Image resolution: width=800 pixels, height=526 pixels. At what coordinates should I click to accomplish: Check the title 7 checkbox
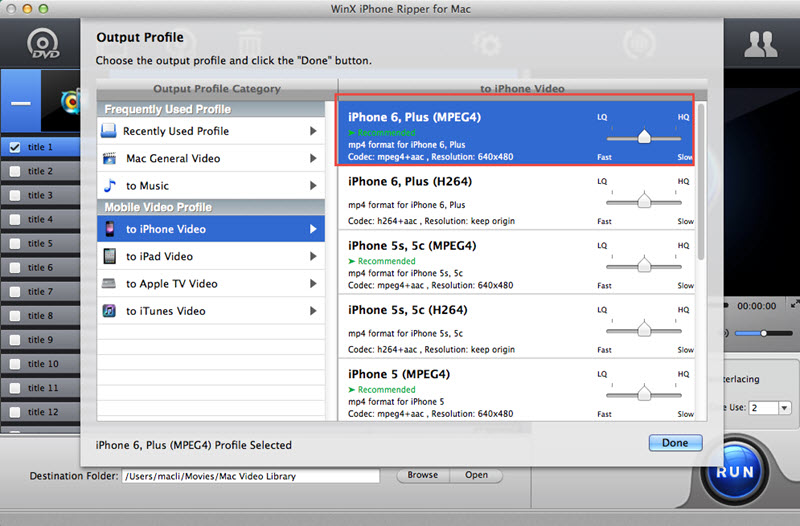click(x=15, y=291)
